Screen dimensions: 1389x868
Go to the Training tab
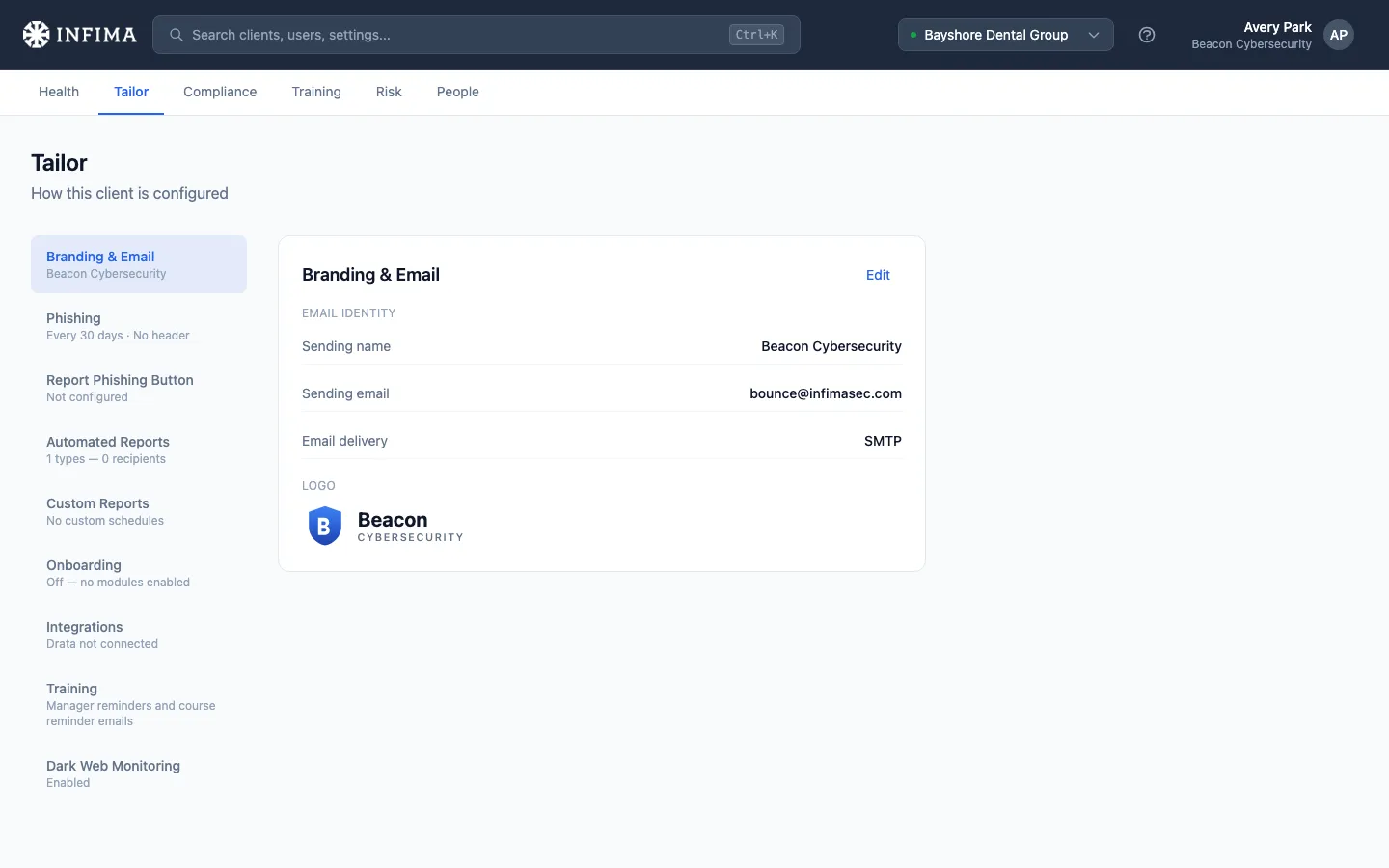click(x=316, y=92)
